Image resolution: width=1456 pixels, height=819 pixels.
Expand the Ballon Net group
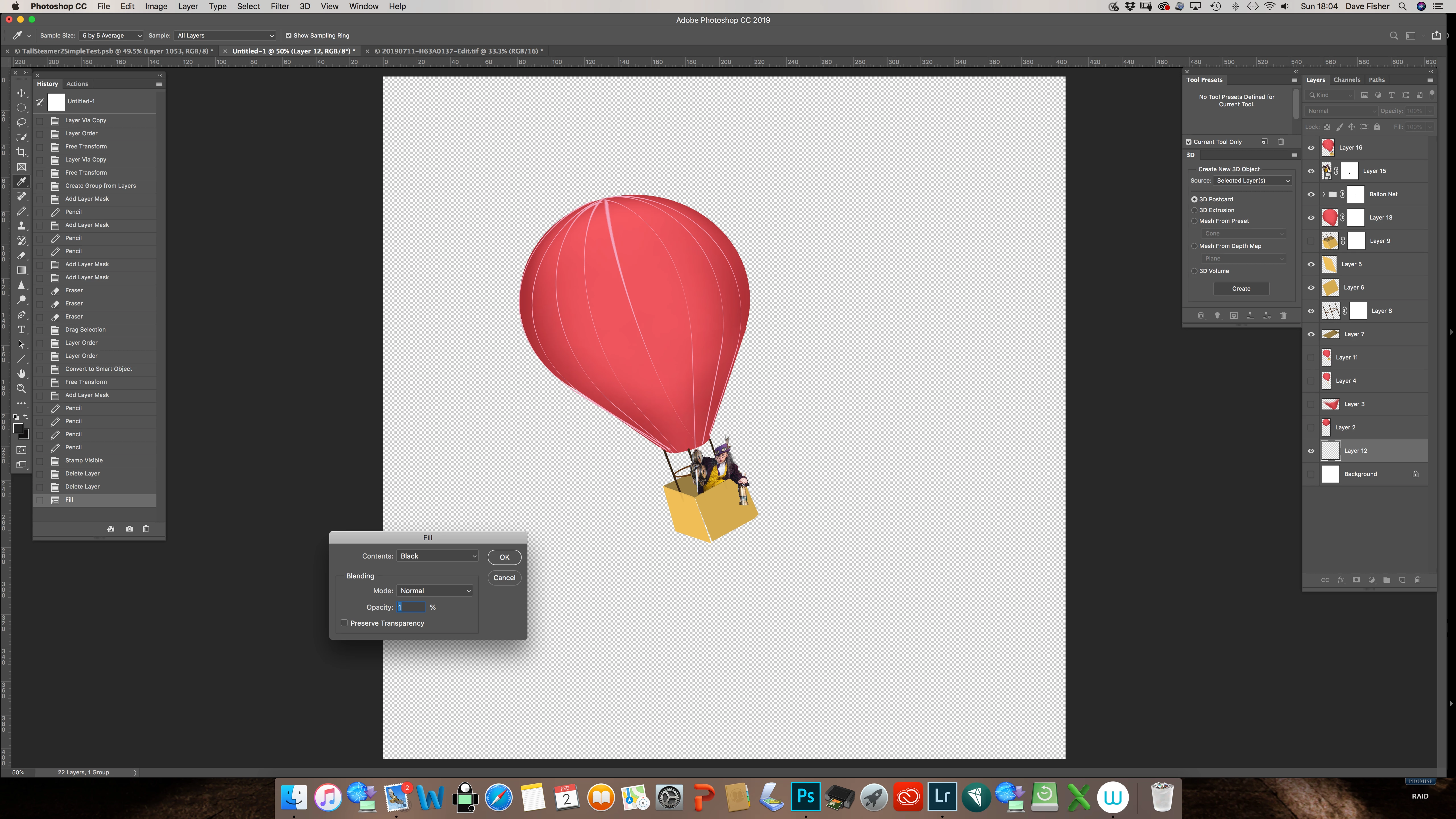pyautogui.click(x=1323, y=195)
